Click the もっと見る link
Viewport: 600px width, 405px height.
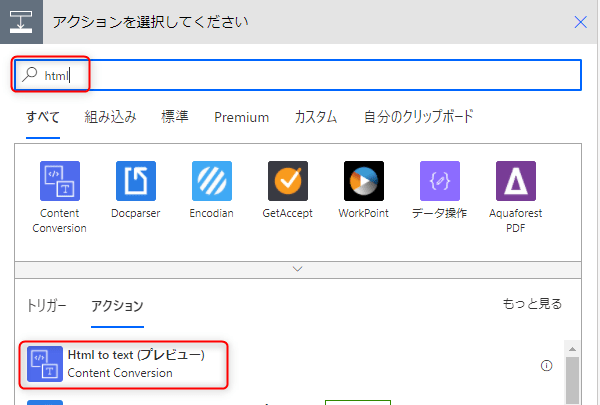coord(531,304)
